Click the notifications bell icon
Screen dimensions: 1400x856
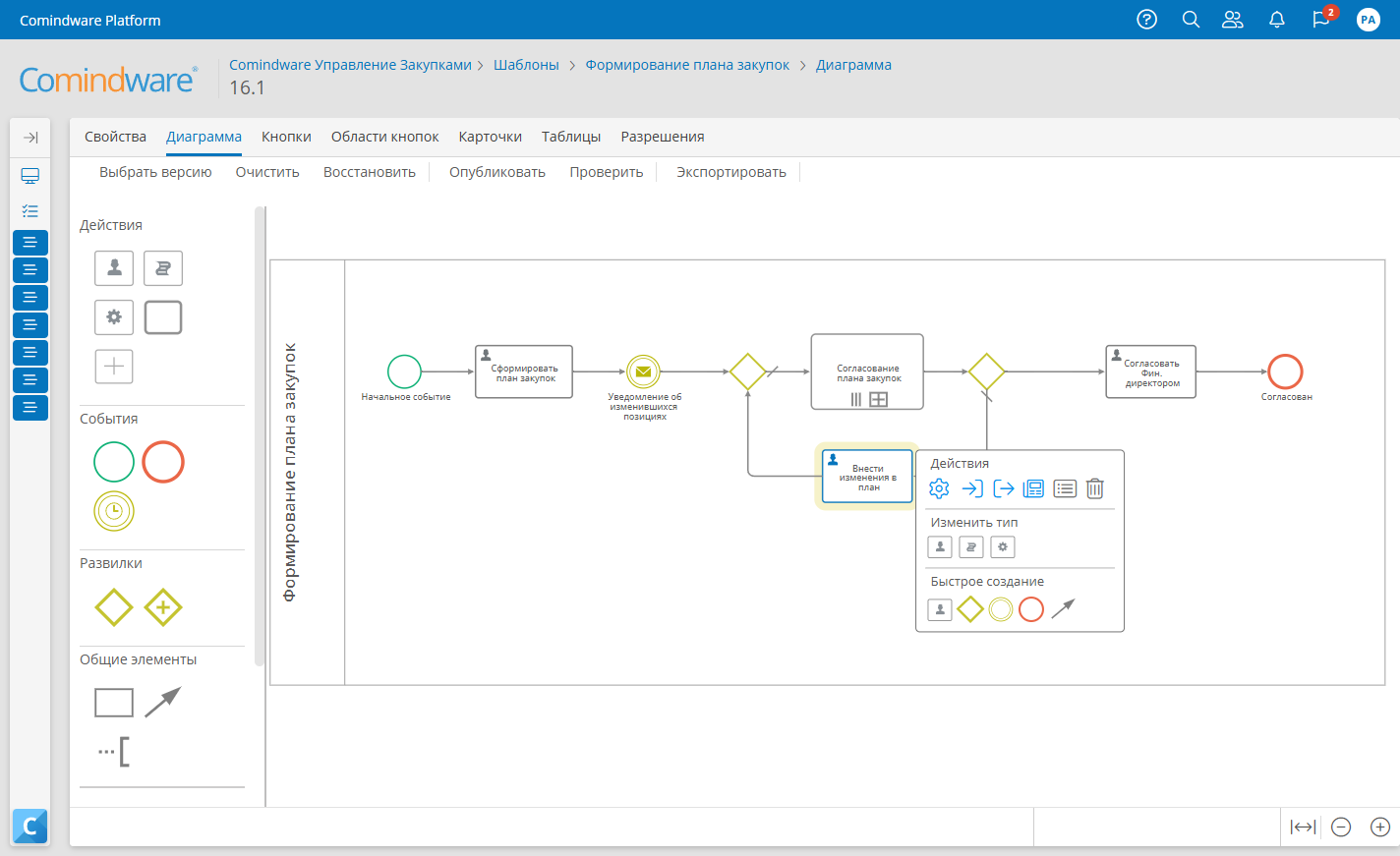click(x=1276, y=19)
